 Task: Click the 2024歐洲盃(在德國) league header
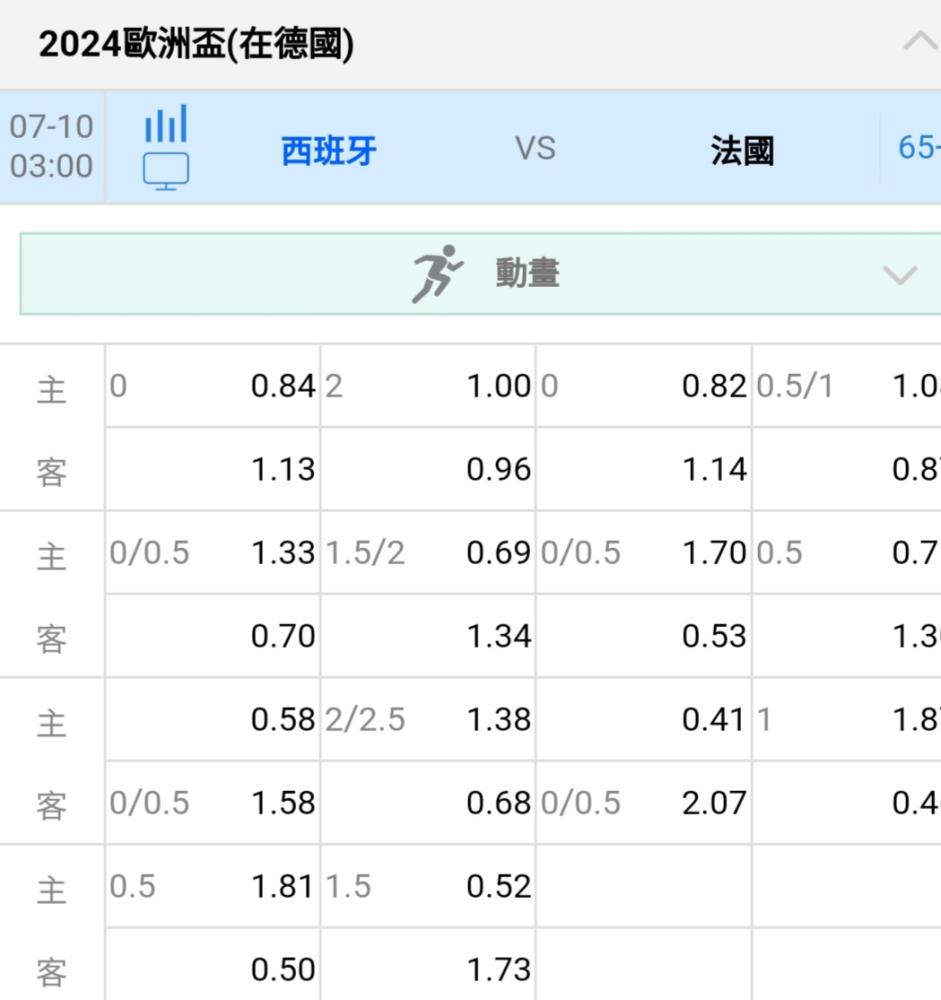point(196,45)
